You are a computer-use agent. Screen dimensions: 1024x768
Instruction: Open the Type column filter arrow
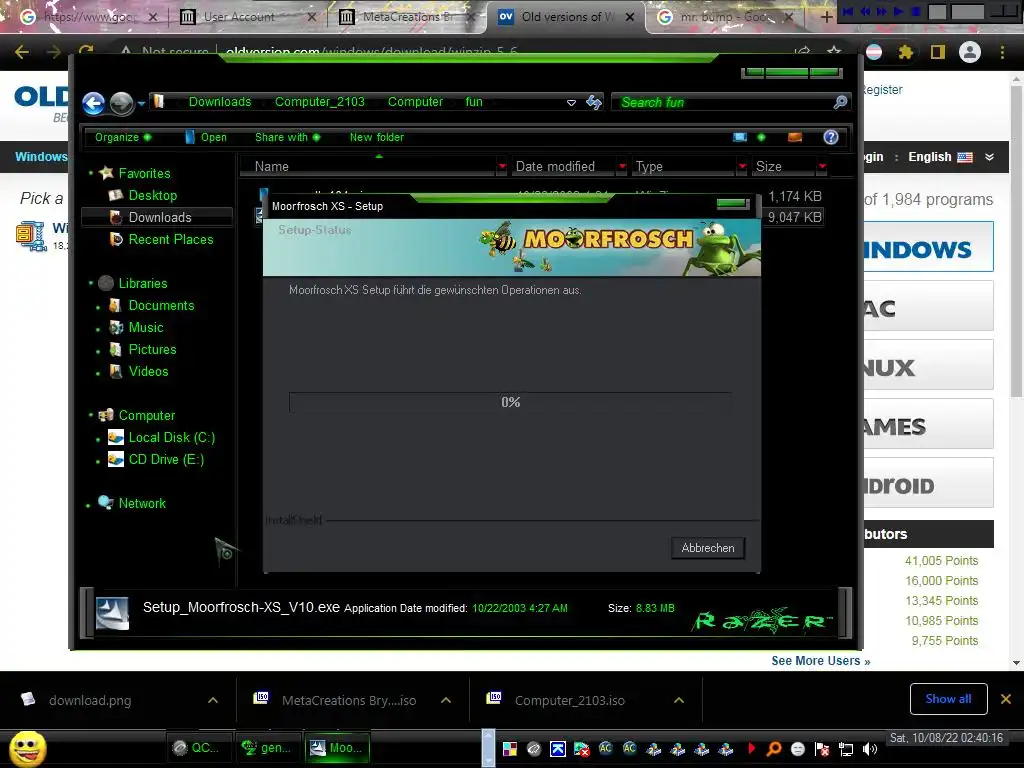pos(742,167)
